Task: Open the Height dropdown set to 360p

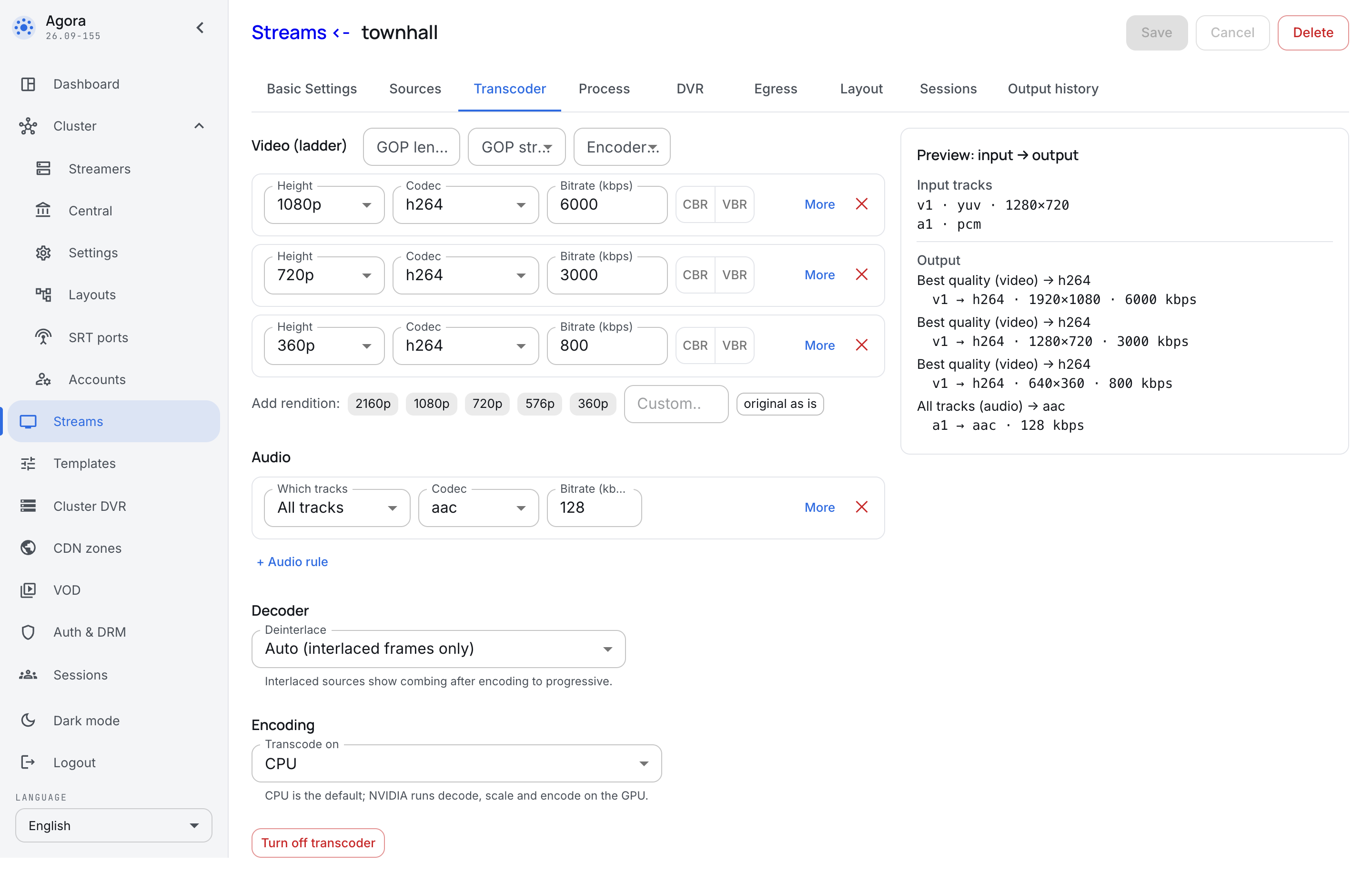Action: click(324, 346)
